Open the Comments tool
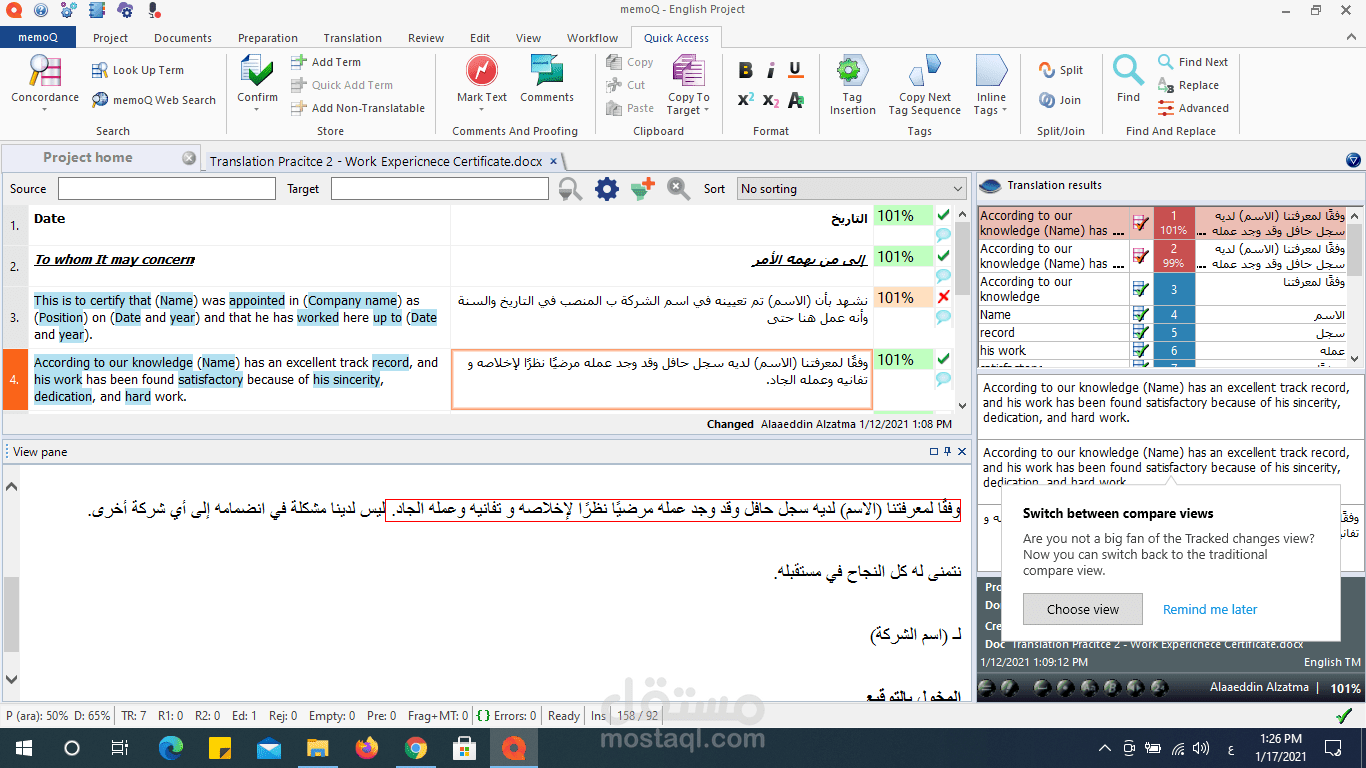1366x768 pixels. pyautogui.click(x=547, y=78)
